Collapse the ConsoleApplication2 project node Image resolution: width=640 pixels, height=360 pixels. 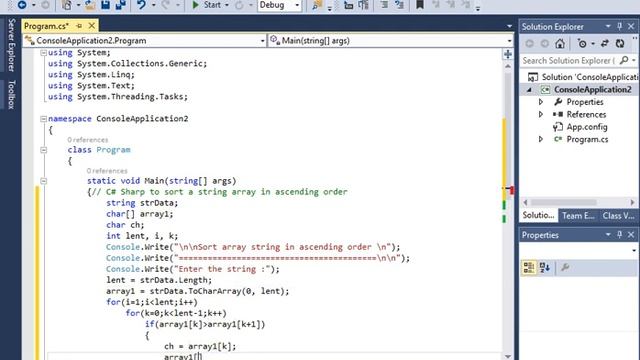[529, 89]
